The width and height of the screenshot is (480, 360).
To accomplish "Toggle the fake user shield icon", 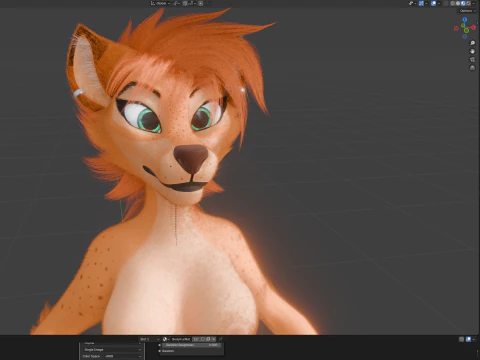I will 203,339.
